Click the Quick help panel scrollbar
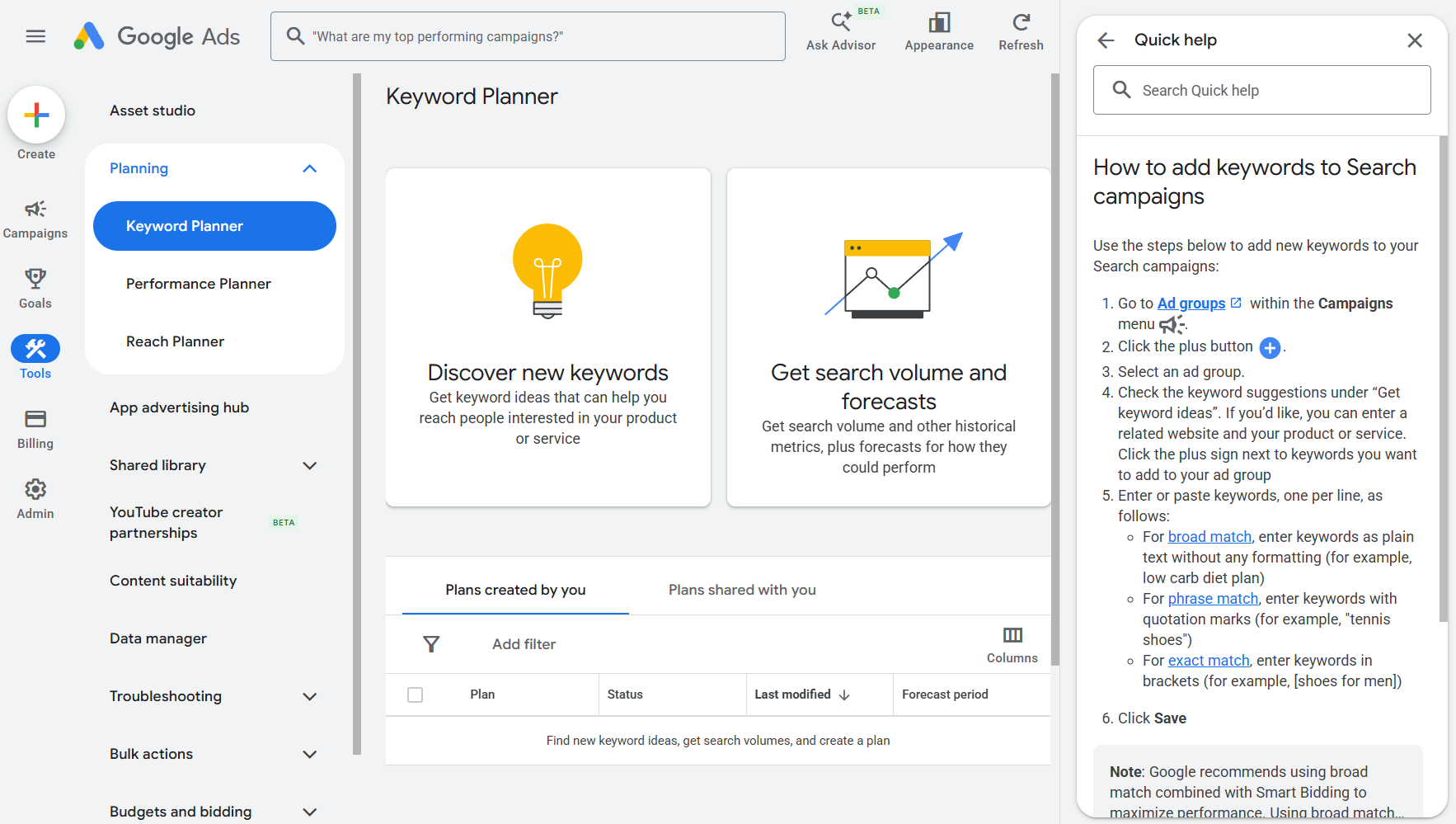Viewport: 1456px width, 824px height. pyautogui.click(x=1443, y=379)
